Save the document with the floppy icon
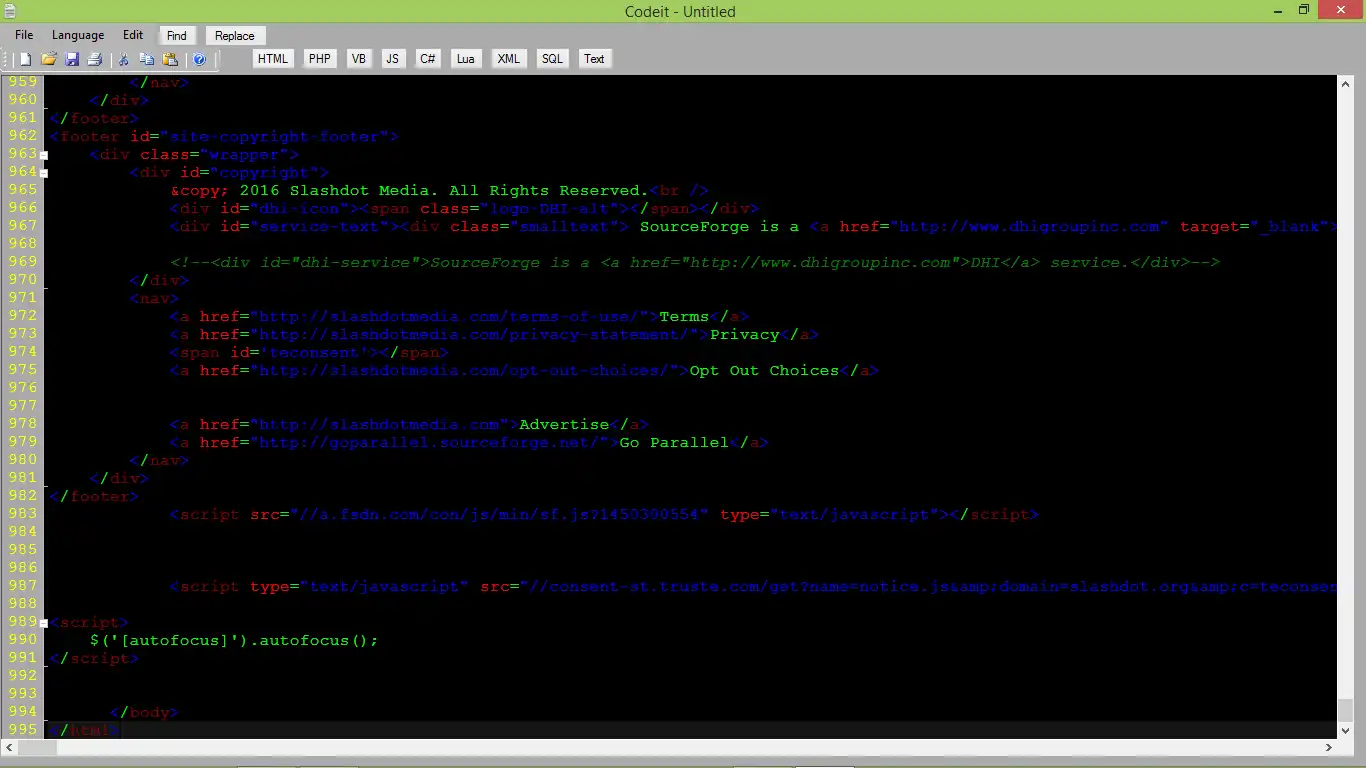Viewport: 1366px width, 768px height. click(72, 59)
